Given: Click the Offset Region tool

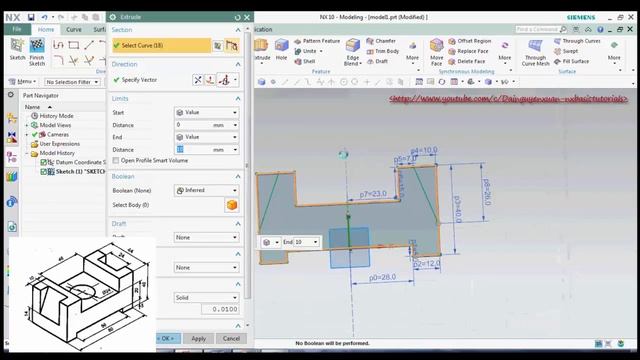Looking at the screenshot, I should coord(469,41).
